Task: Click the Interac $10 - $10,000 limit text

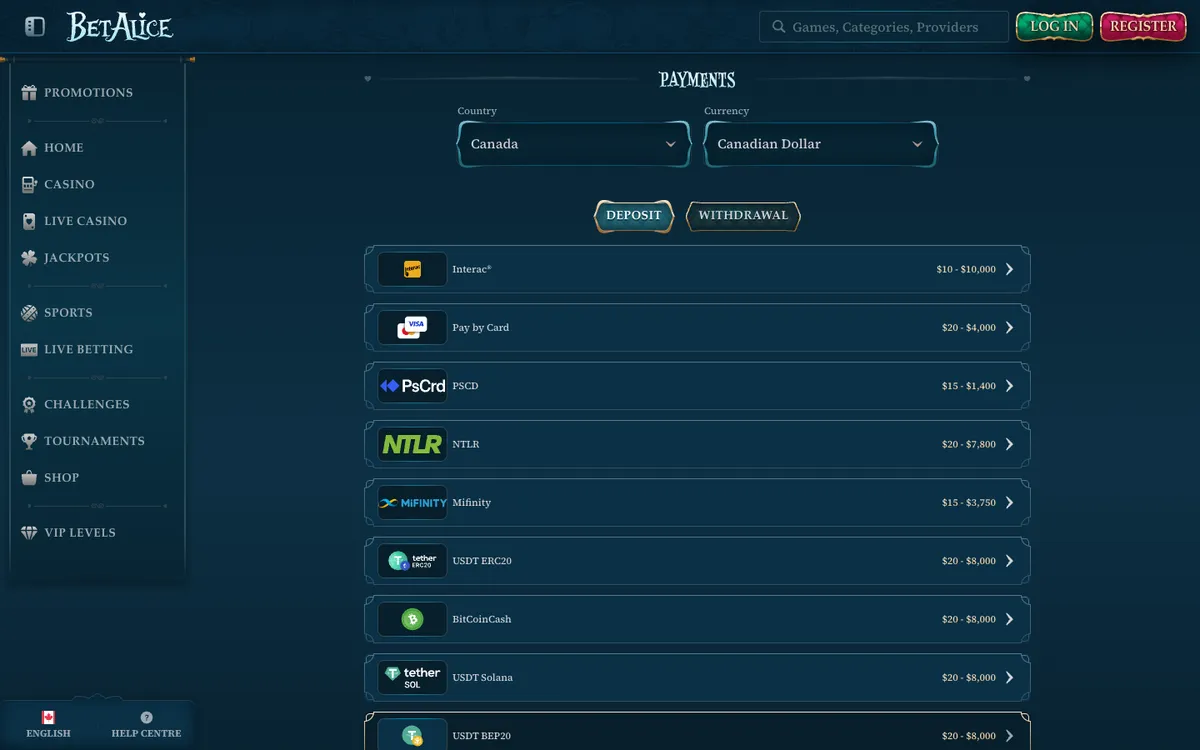Action: (966, 269)
